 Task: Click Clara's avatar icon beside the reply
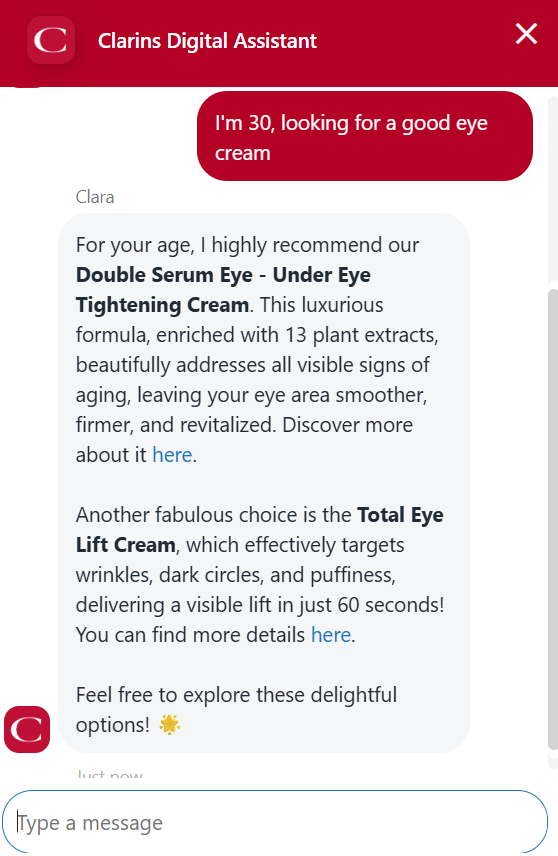coord(27,729)
